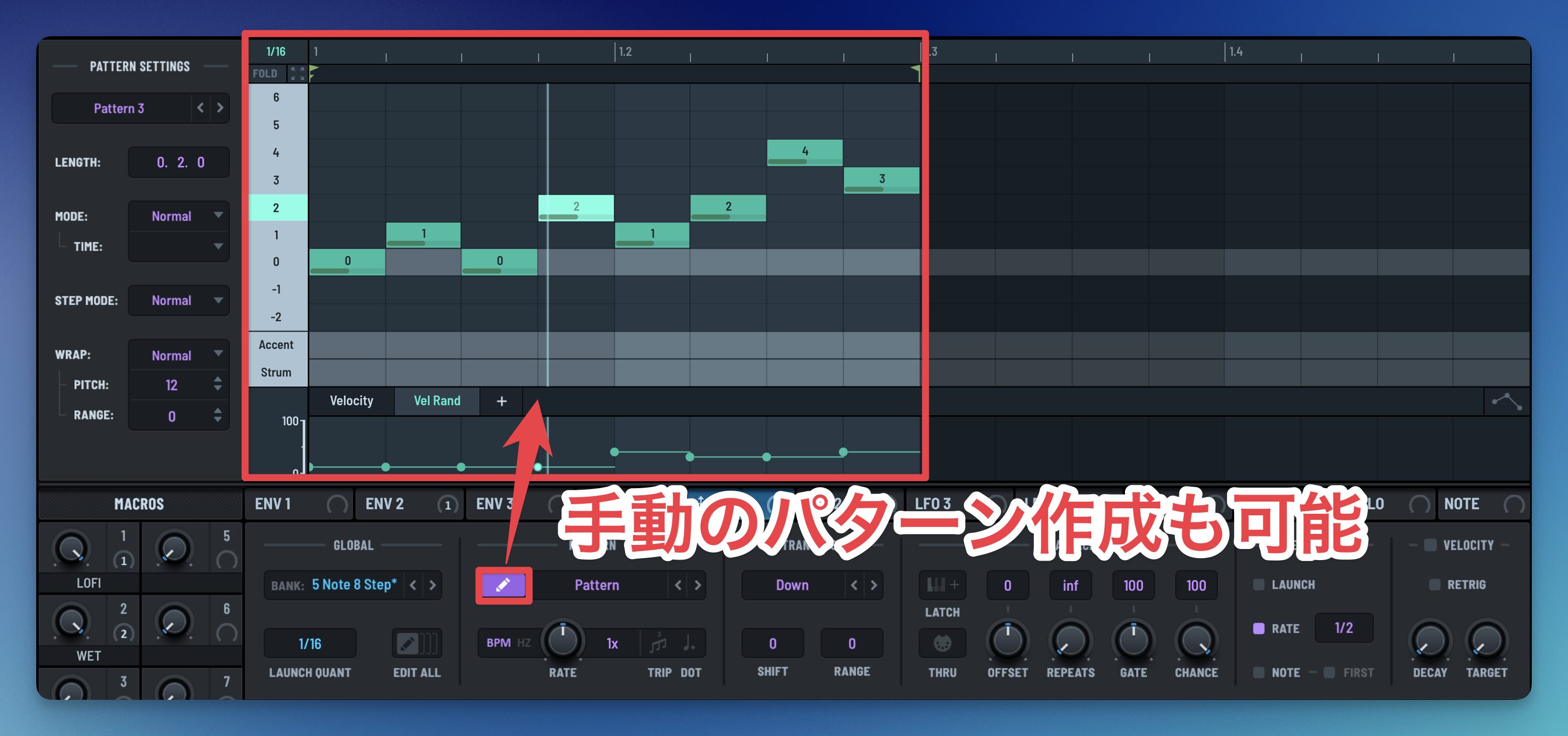The width and height of the screenshot is (1568, 736).
Task: Enable the triplet note icon
Action: click(659, 643)
